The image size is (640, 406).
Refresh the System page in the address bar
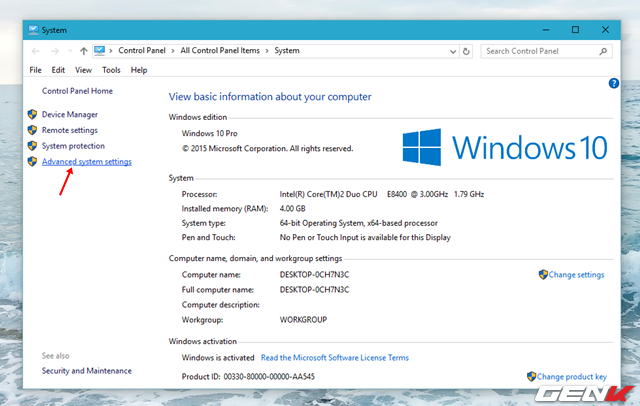pyautogui.click(x=464, y=50)
